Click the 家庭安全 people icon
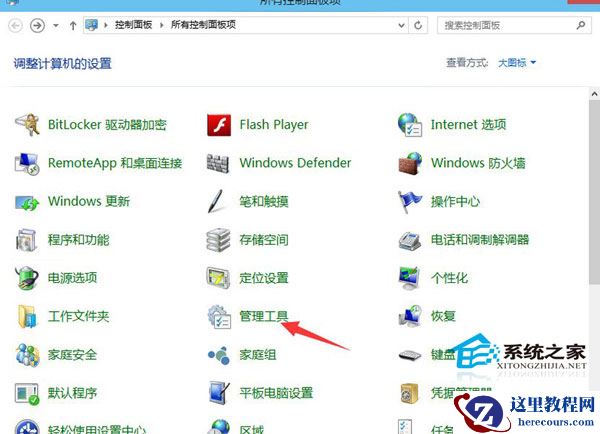This screenshot has width=600, height=434. (x=27, y=355)
